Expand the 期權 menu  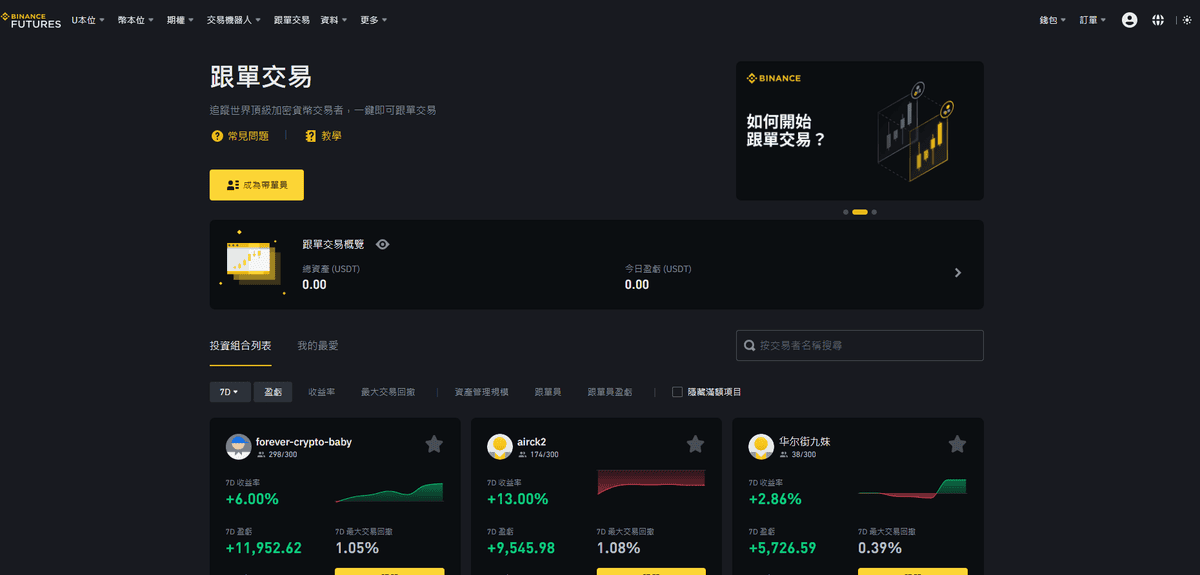point(180,20)
